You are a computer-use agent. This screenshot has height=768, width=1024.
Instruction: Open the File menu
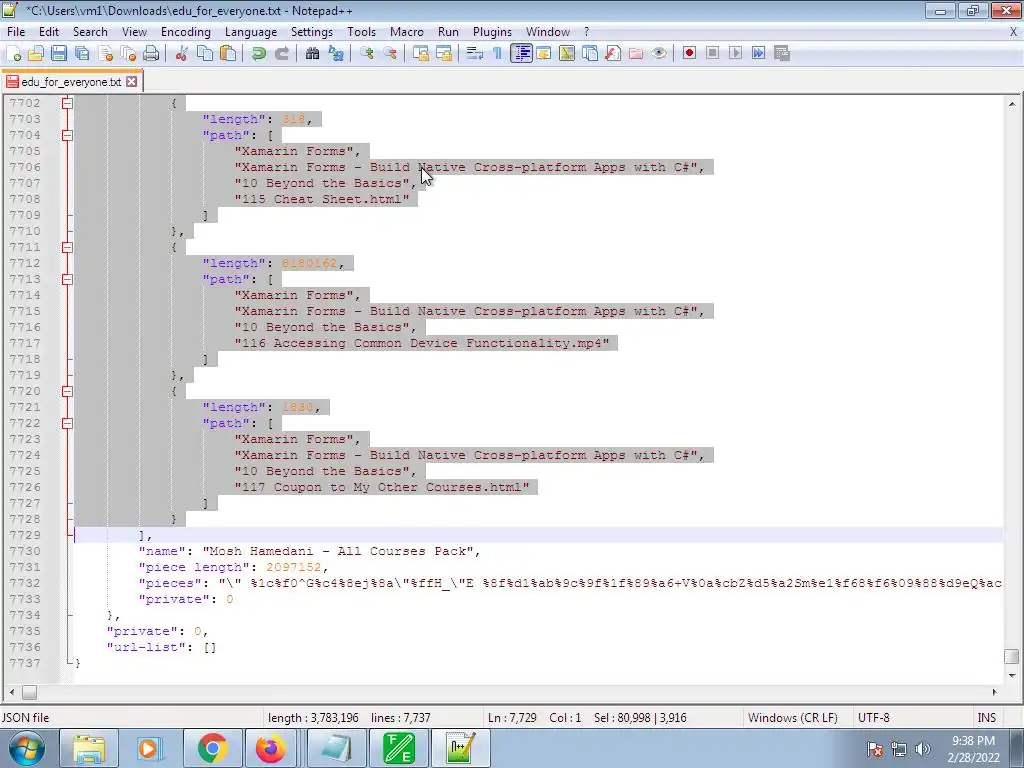tap(16, 32)
